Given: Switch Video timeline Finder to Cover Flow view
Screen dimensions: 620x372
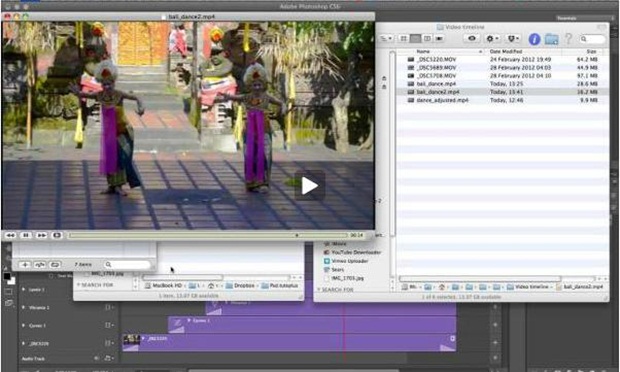Looking at the screenshot, I should tap(439, 38).
